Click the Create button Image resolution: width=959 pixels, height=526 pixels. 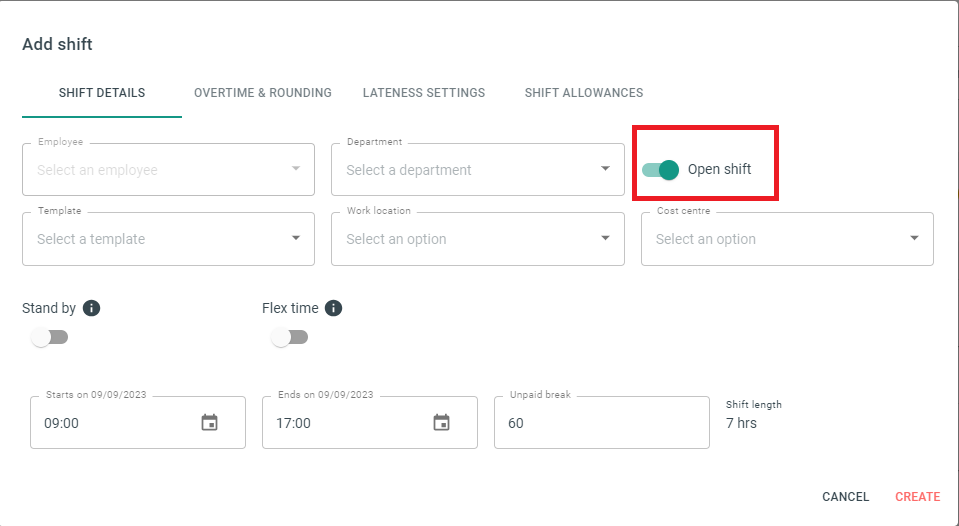pos(917,497)
